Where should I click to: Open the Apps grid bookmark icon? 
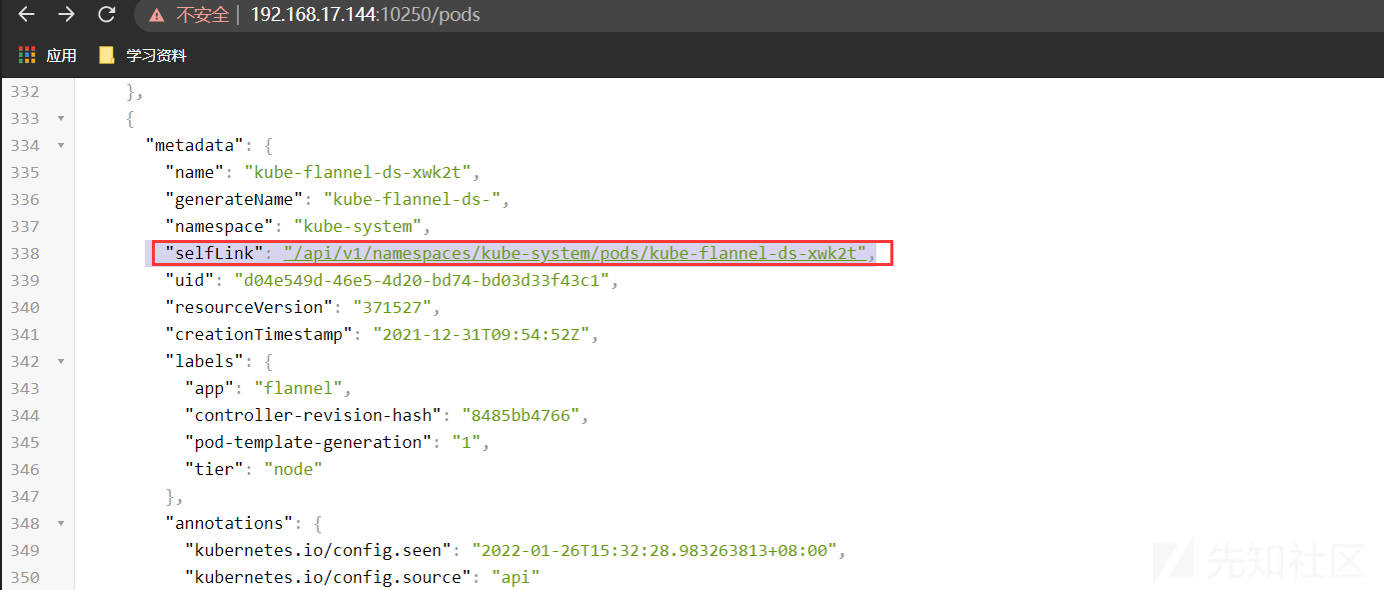click(27, 55)
